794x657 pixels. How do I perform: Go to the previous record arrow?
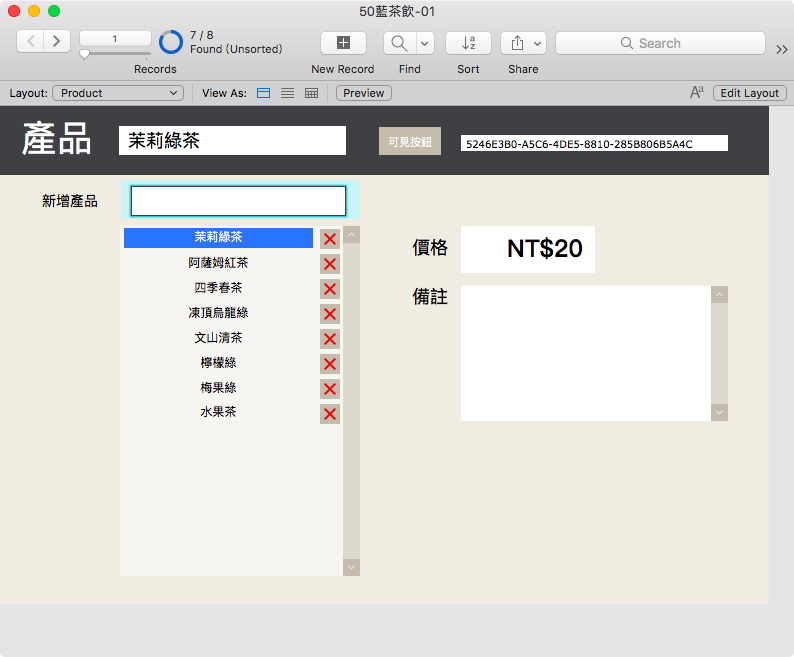[30, 41]
